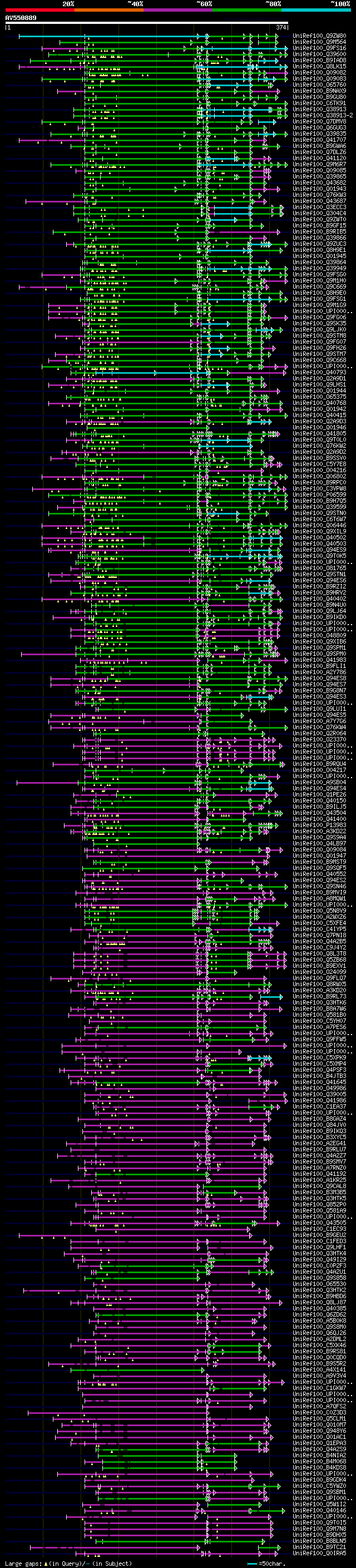Select the UniRef100_C5Y7E8 label
Viewport: 356px width, 1568px height.
pyautogui.click(x=319, y=464)
